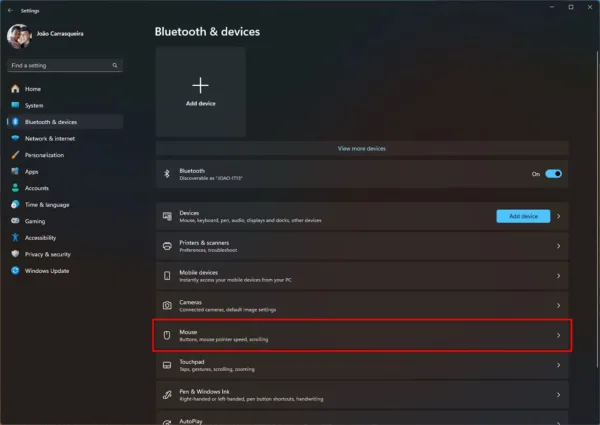The height and width of the screenshot is (425, 600).
Task: Click the Home house icon in sidebar
Action: (15, 89)
